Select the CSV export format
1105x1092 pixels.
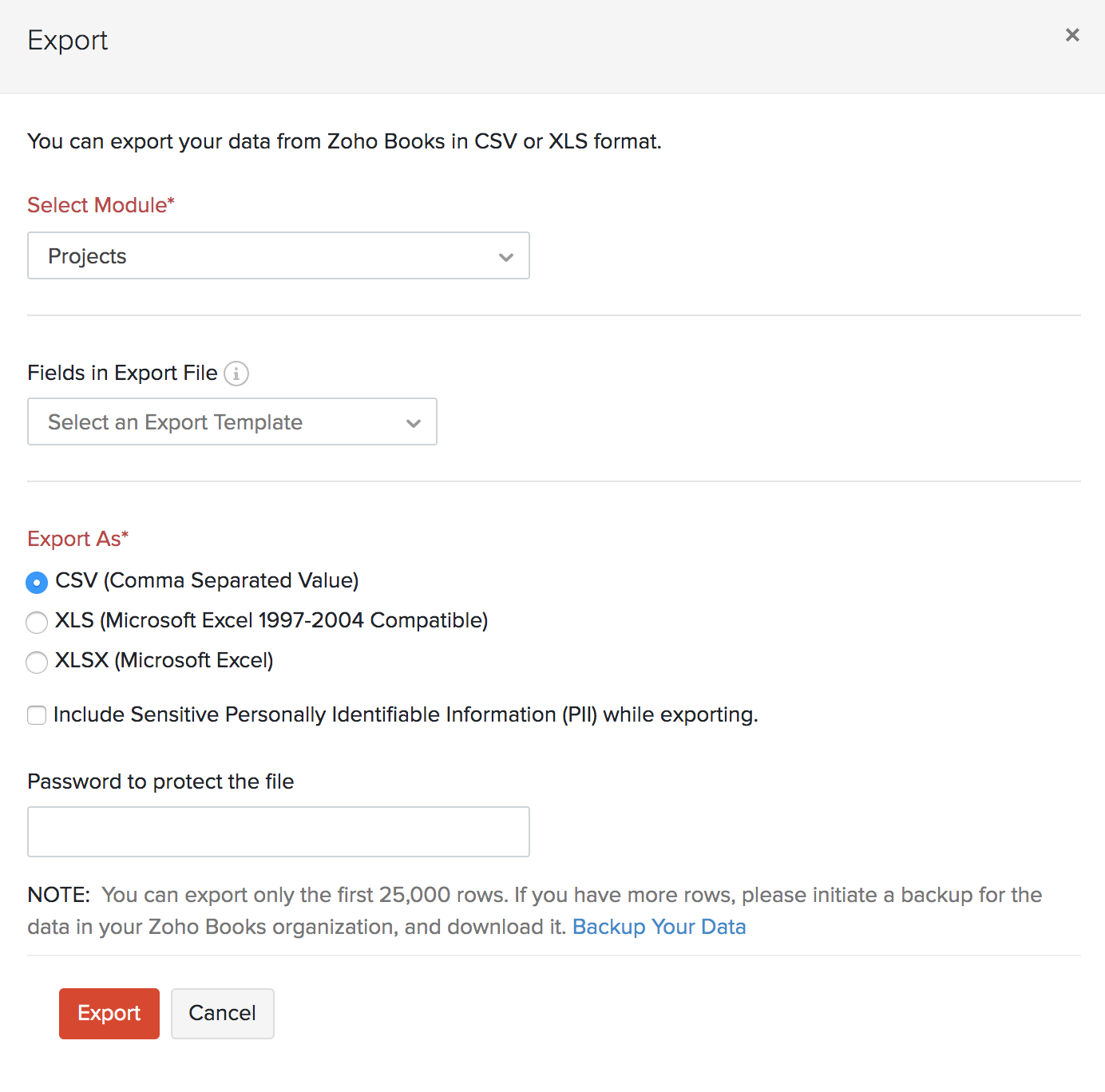37,582
